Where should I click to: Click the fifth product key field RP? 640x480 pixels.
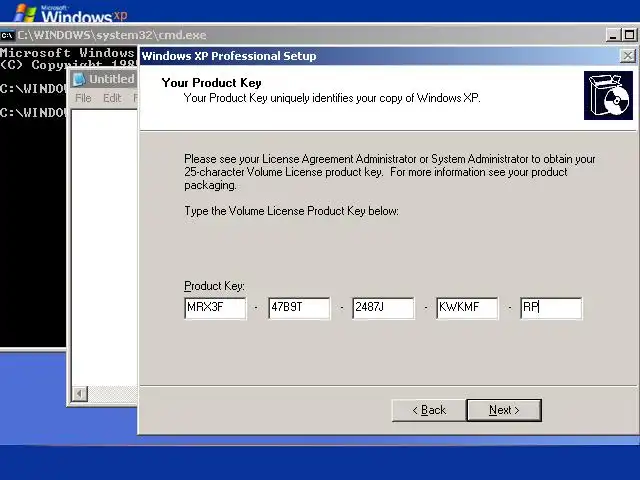coord(551,308)
